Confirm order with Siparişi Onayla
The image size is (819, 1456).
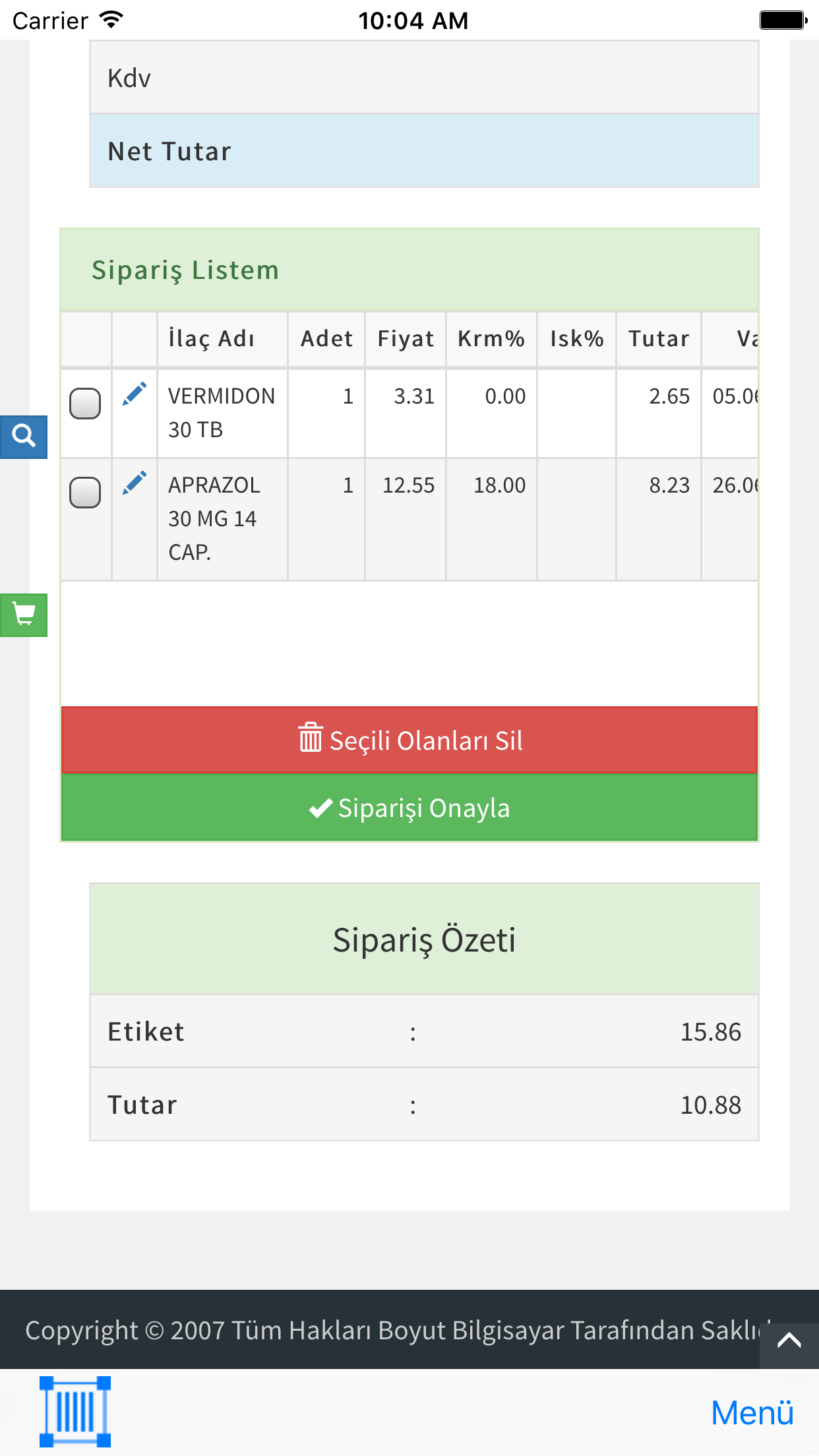tap(409, 807)
